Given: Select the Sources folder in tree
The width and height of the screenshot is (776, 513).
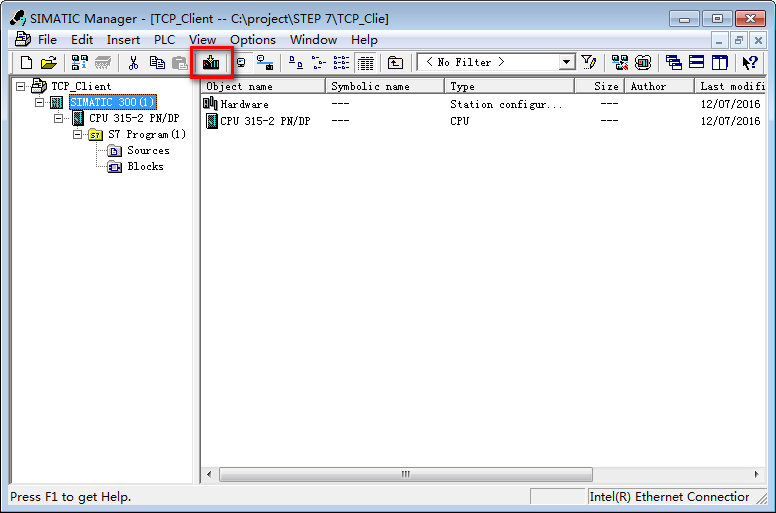Looking at the screenshot, I should (148, 150).
